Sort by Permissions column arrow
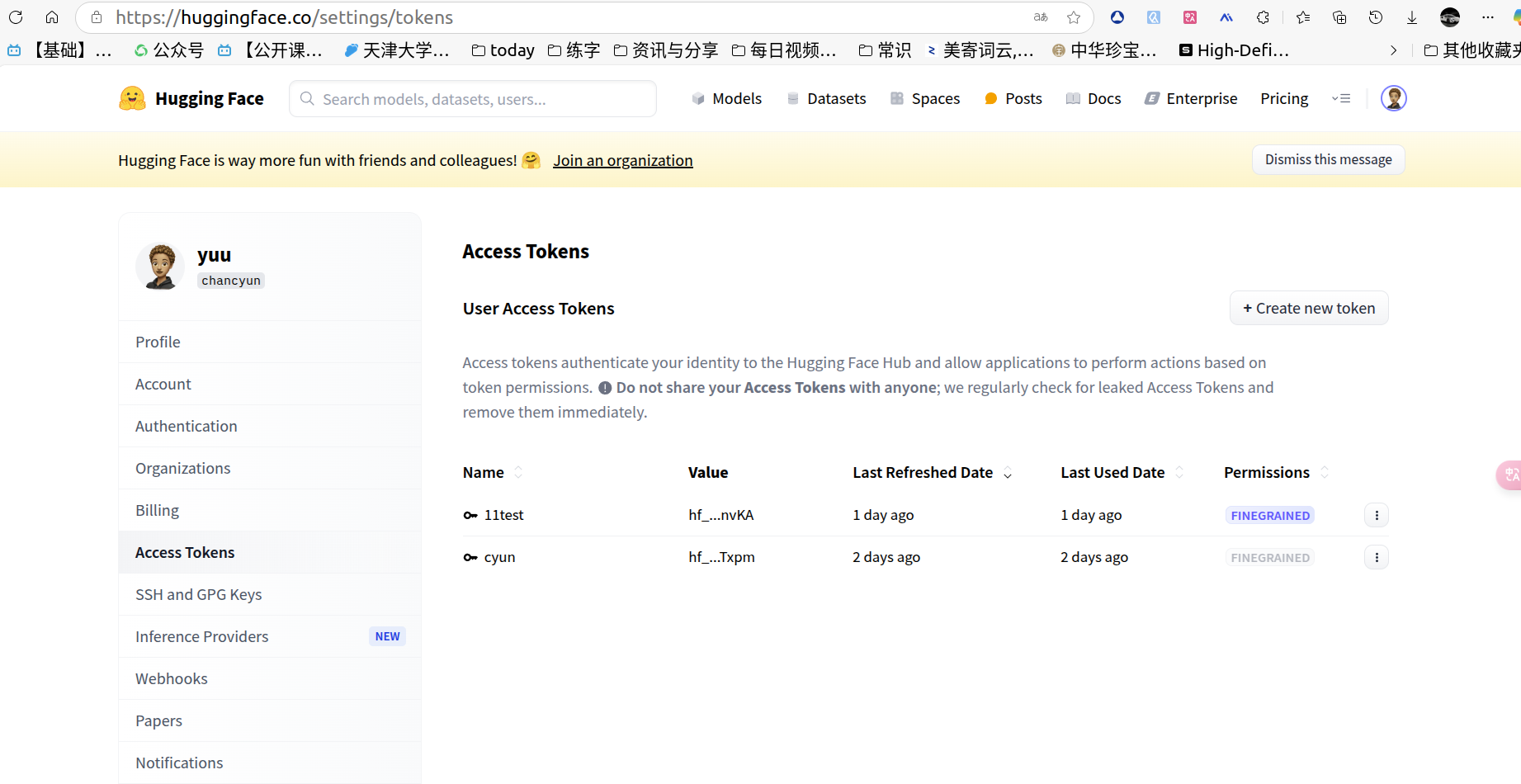Image resolution: width=1521 pixels, height=784 pixels. click(1325, 472)
